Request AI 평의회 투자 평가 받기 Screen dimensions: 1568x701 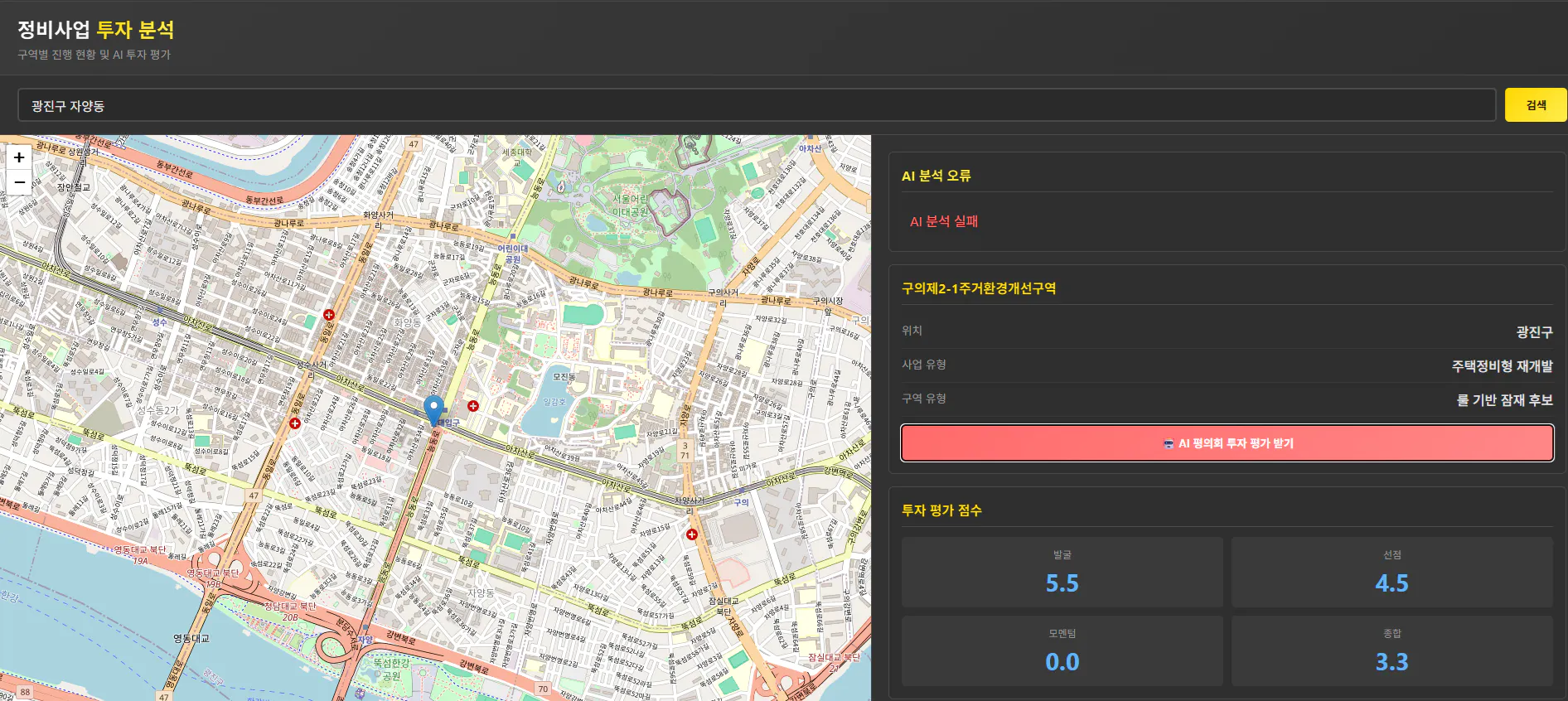click(1227, 443)
